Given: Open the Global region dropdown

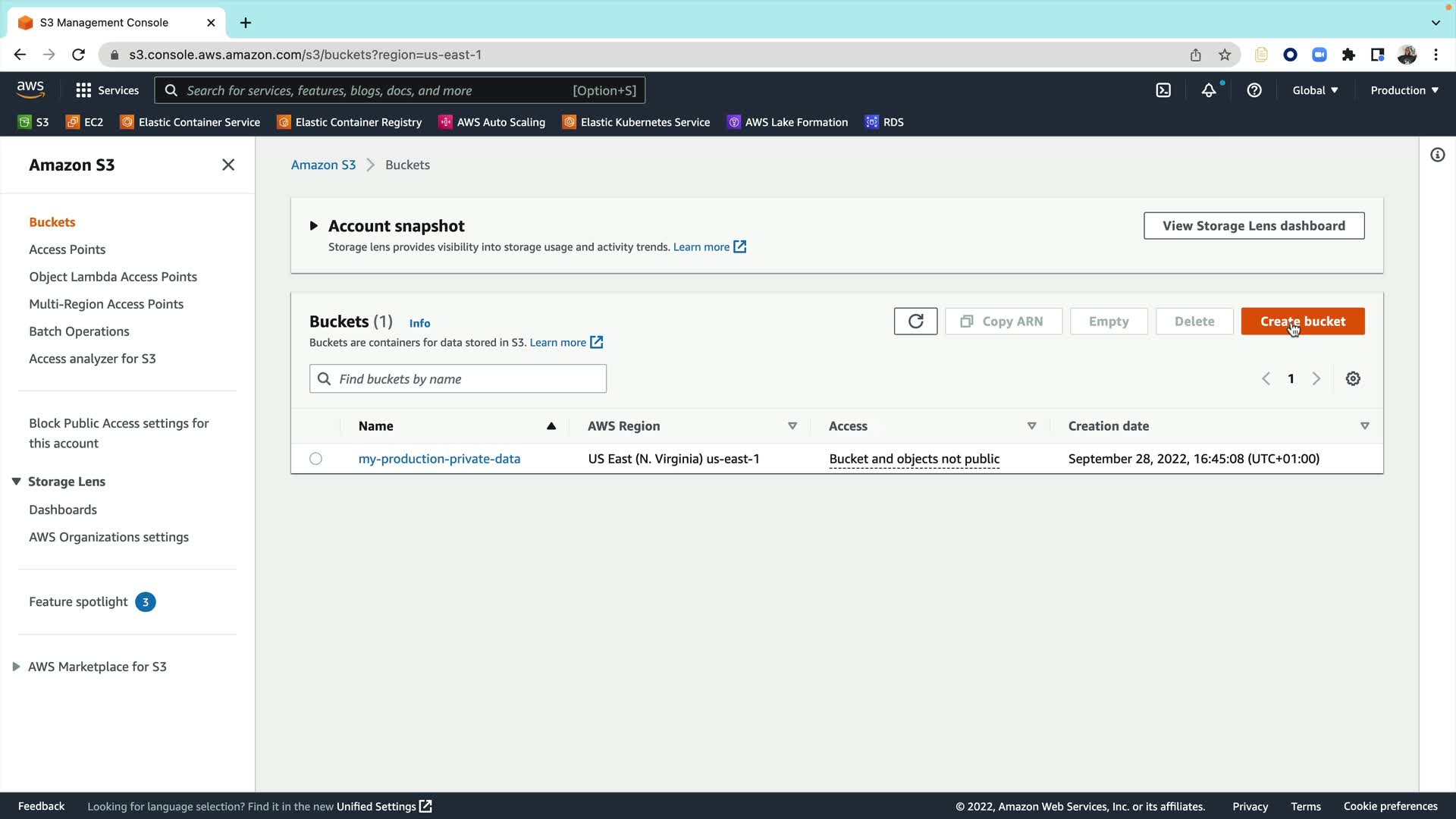Looking at the screenshot, I should coord(1315,90).
